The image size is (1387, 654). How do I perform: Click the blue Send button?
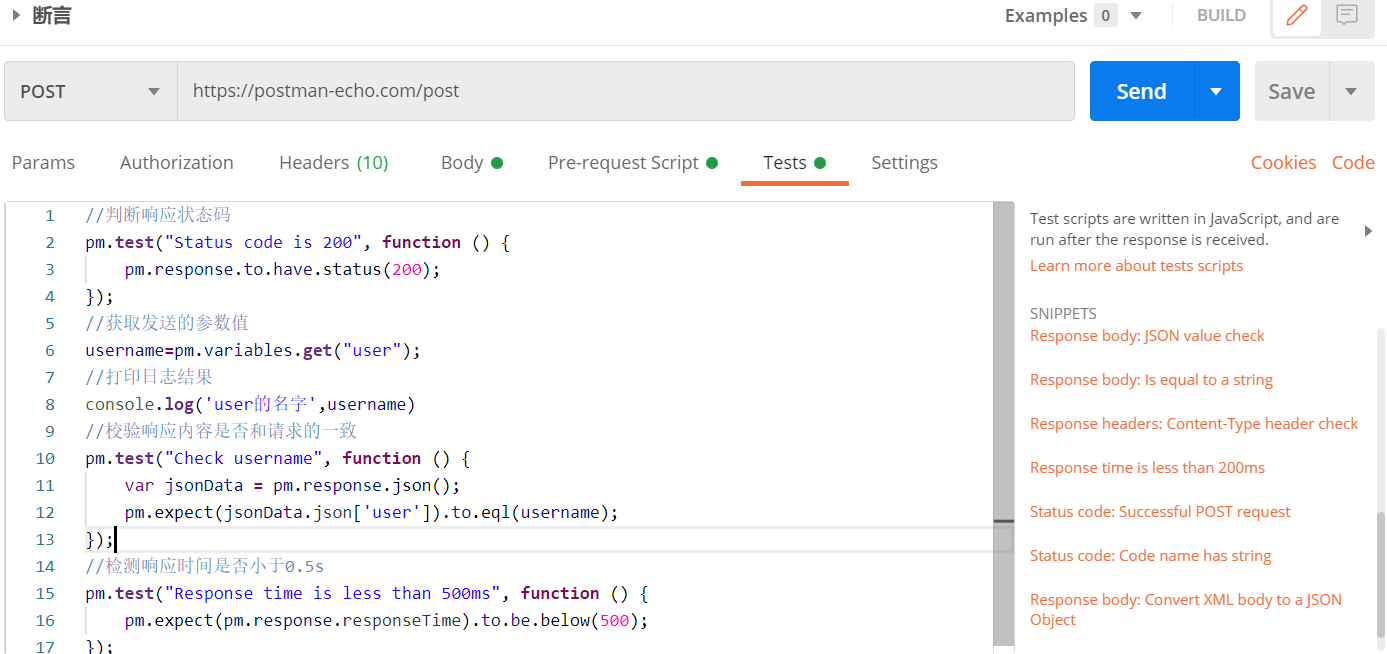point(1142,91)
